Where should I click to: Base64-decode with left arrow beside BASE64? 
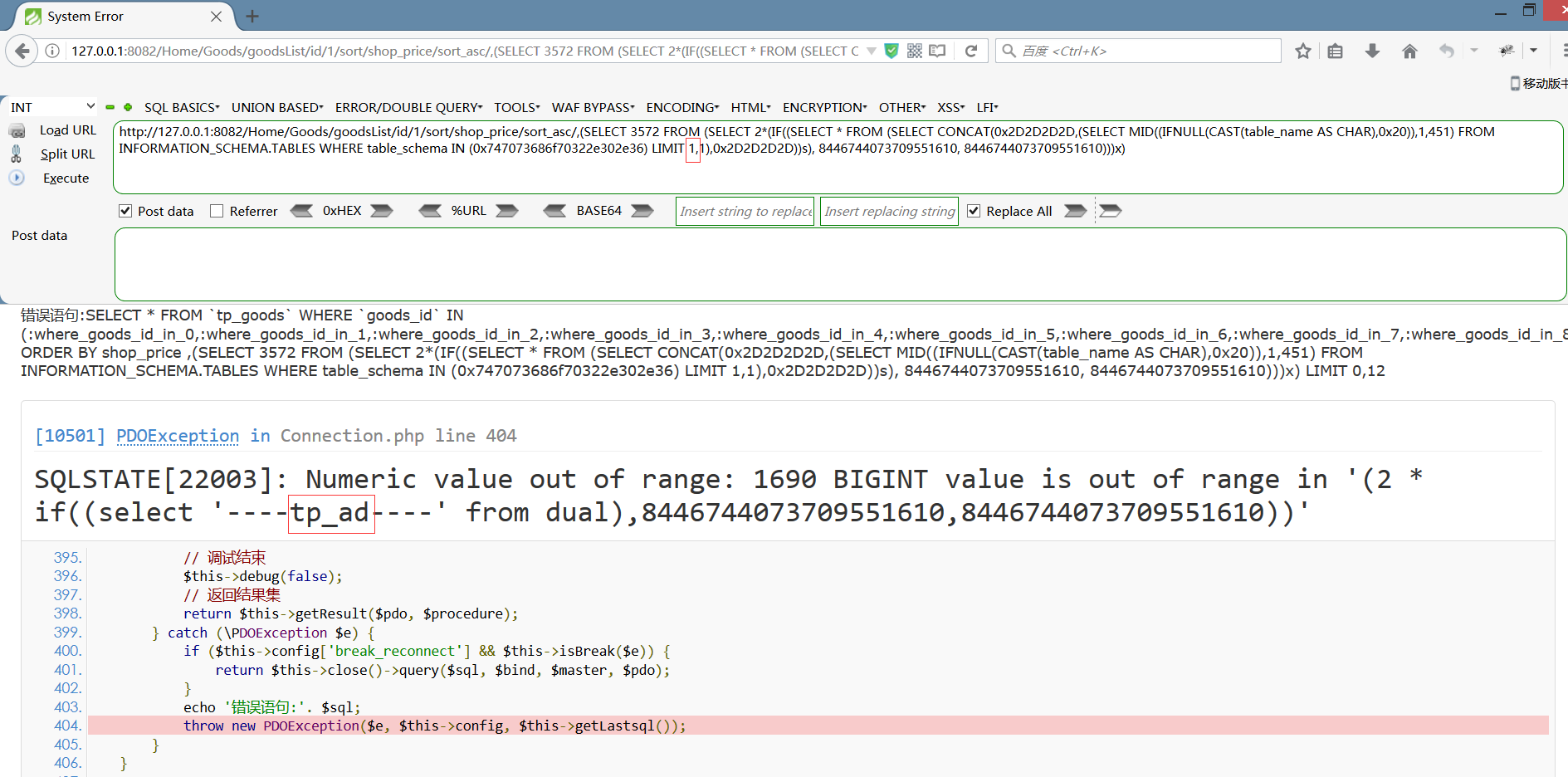554,211
